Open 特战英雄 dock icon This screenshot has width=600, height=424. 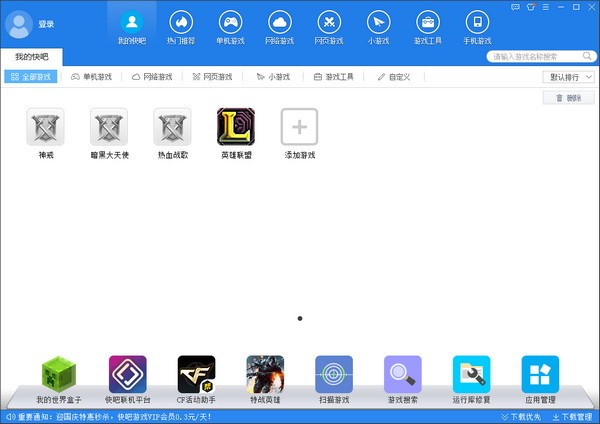click(265, 374)
